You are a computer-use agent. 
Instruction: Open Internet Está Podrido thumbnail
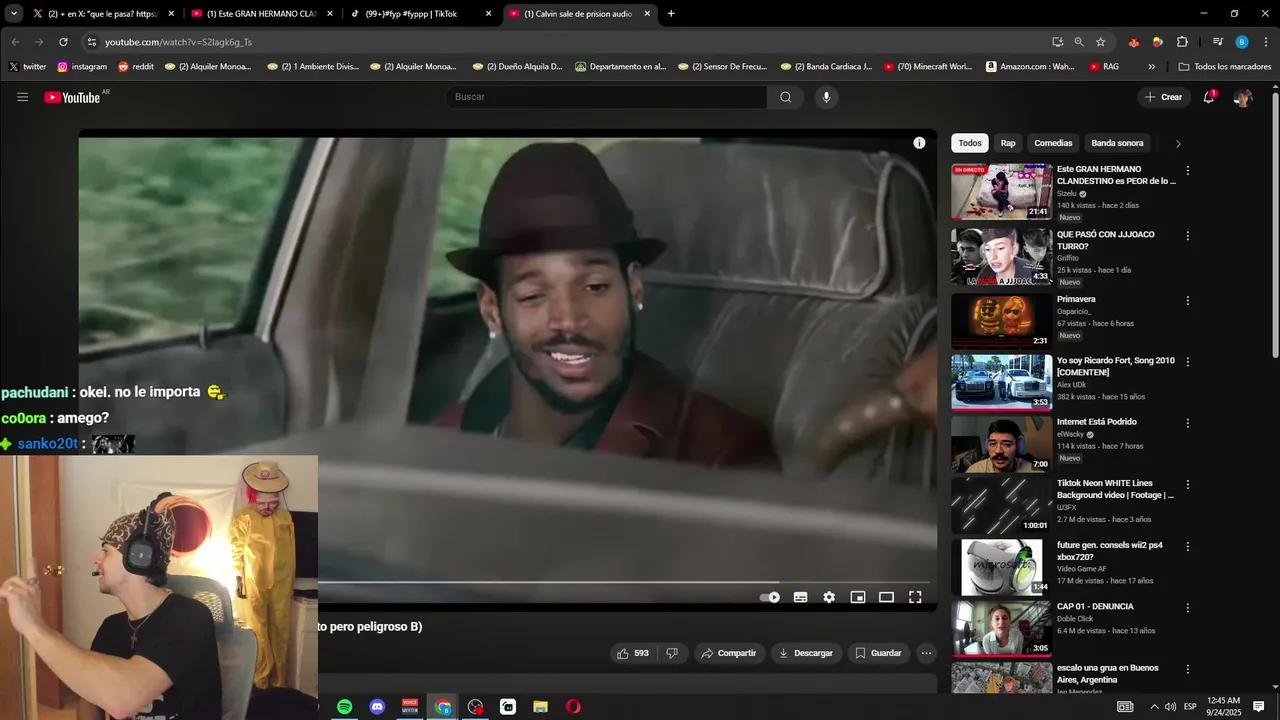tap(1001, 443)
